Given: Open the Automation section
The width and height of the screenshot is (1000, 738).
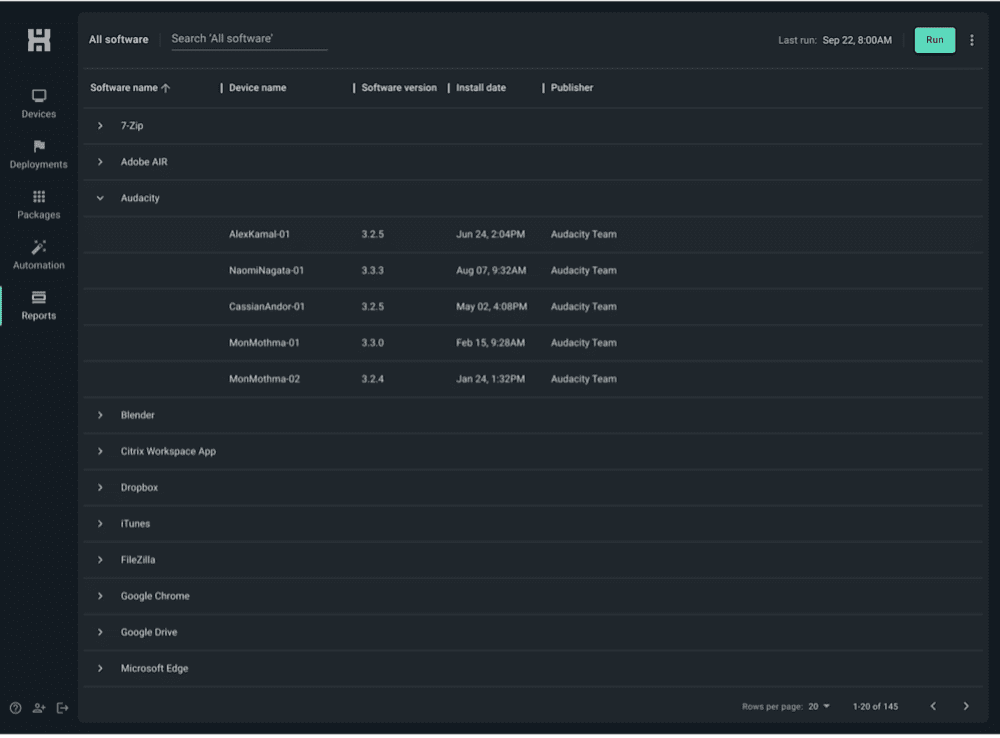Looking at the screenshot, I should (39, 255).
